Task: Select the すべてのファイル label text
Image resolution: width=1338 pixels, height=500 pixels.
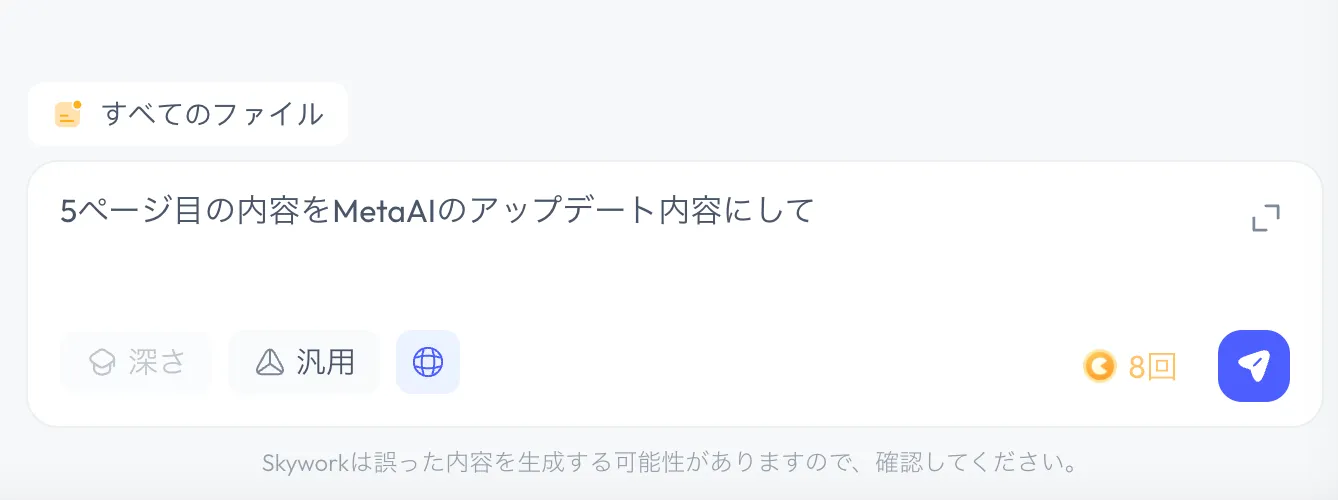Action: pos(213,114)
